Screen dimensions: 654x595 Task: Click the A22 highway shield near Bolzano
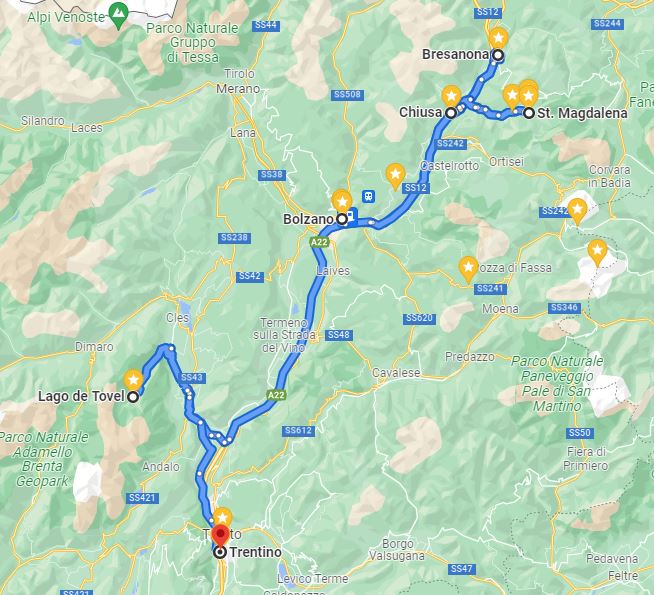pos(319,242)
